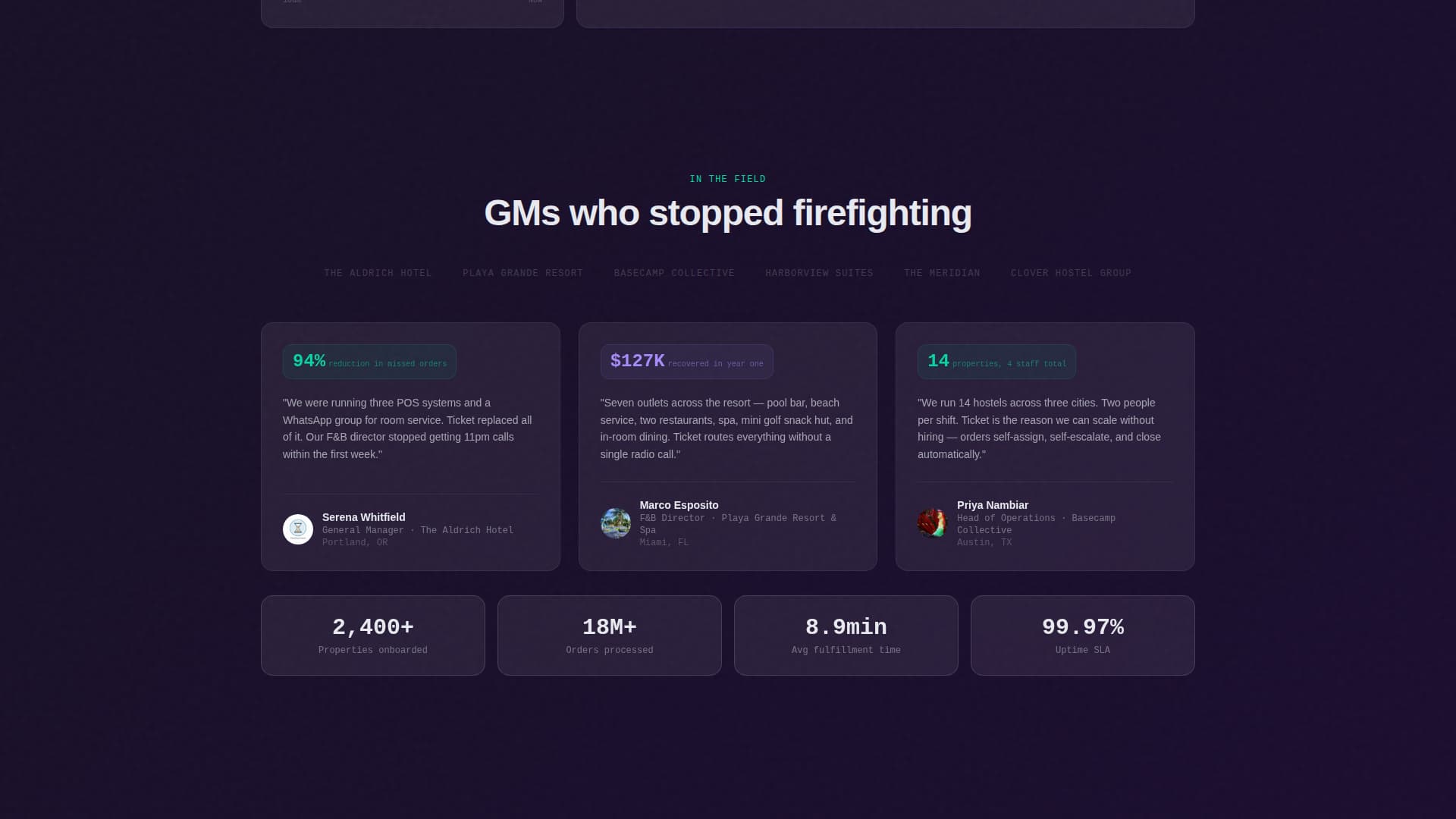Viewport: 1456px width, 819px height.
Task: Switch to THE ALDRICH HOTEL testimonial
Action: [x=377, y=273]
